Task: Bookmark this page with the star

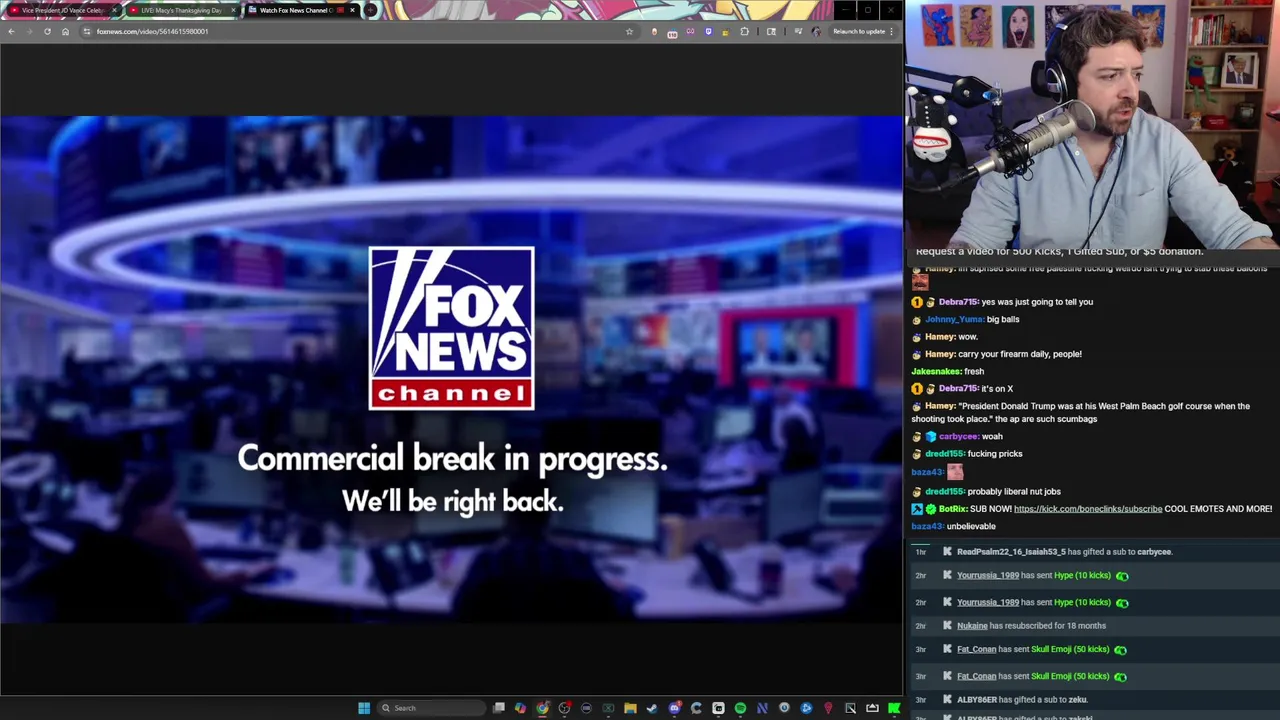Action: point(629,31)
